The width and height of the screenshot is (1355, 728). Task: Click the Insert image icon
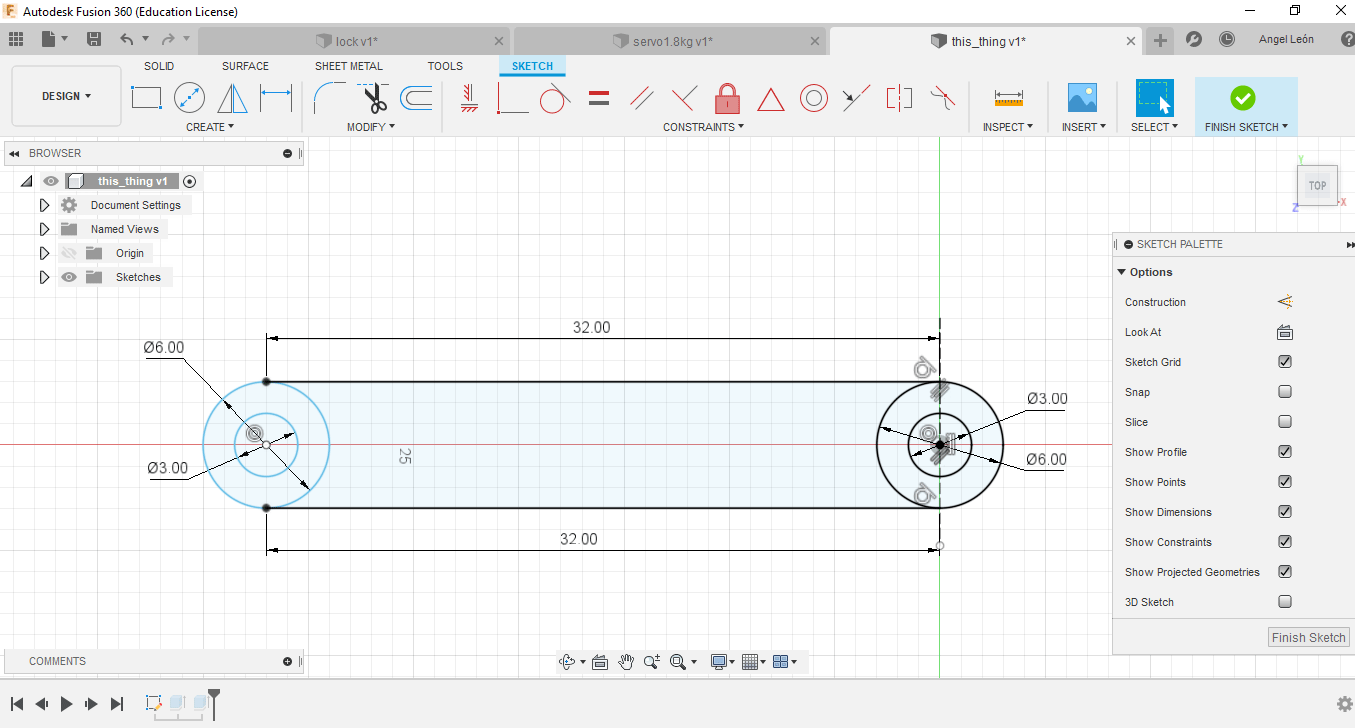pos(1082,98)
